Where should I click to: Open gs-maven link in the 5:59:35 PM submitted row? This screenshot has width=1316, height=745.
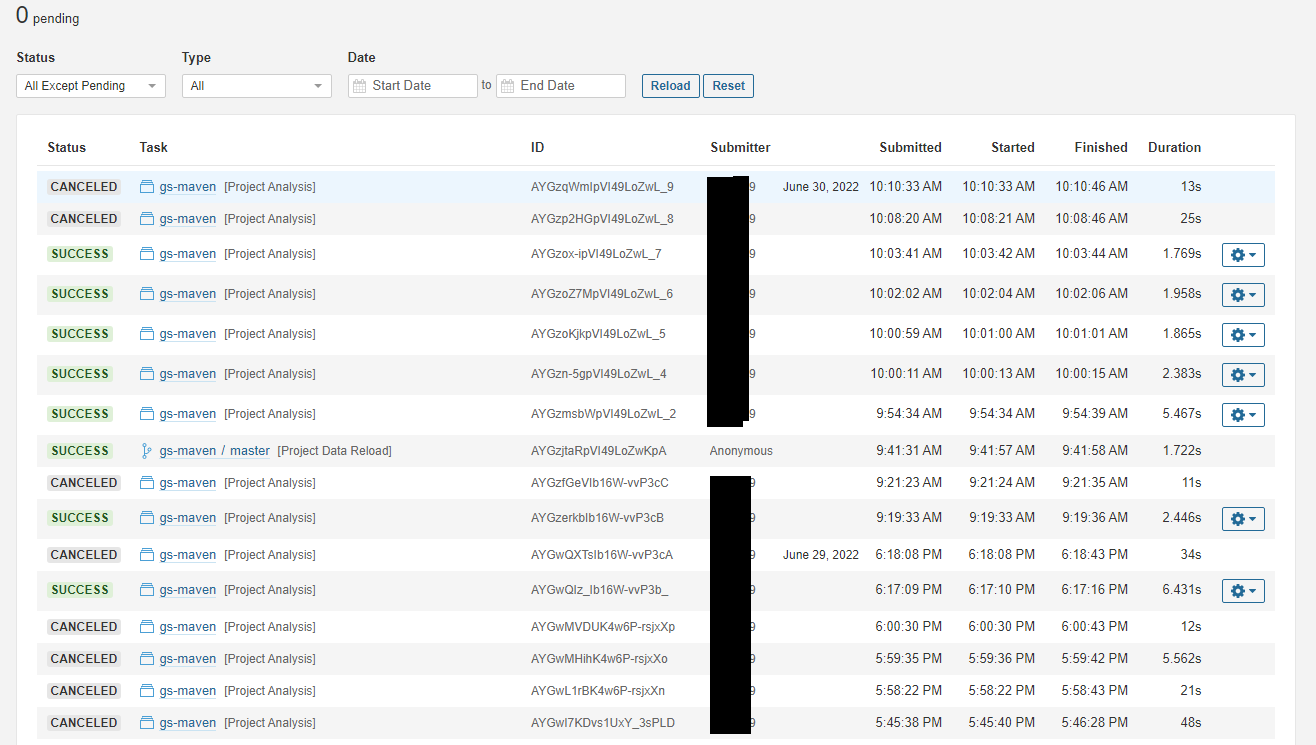[x=188, y=659]
